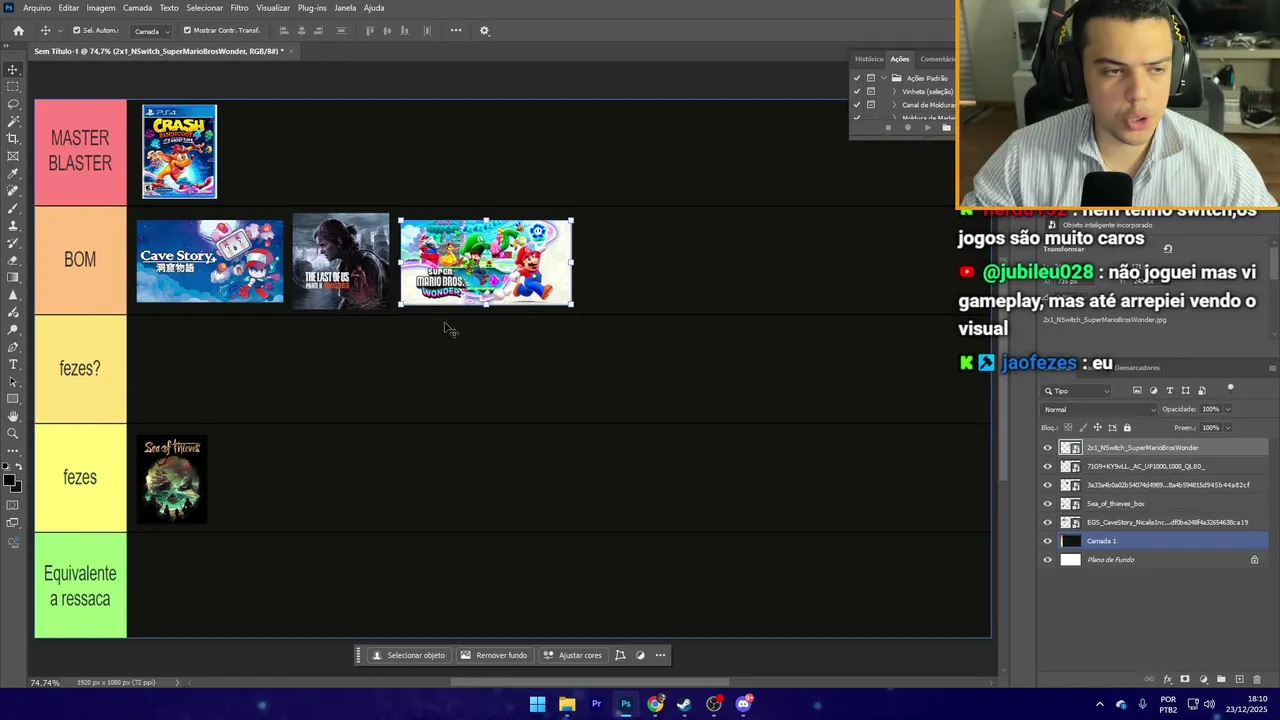Viewport: 1280px width, 720px height.
Task: Select the Rectangle shape tool
Action: tap(13, 399)
